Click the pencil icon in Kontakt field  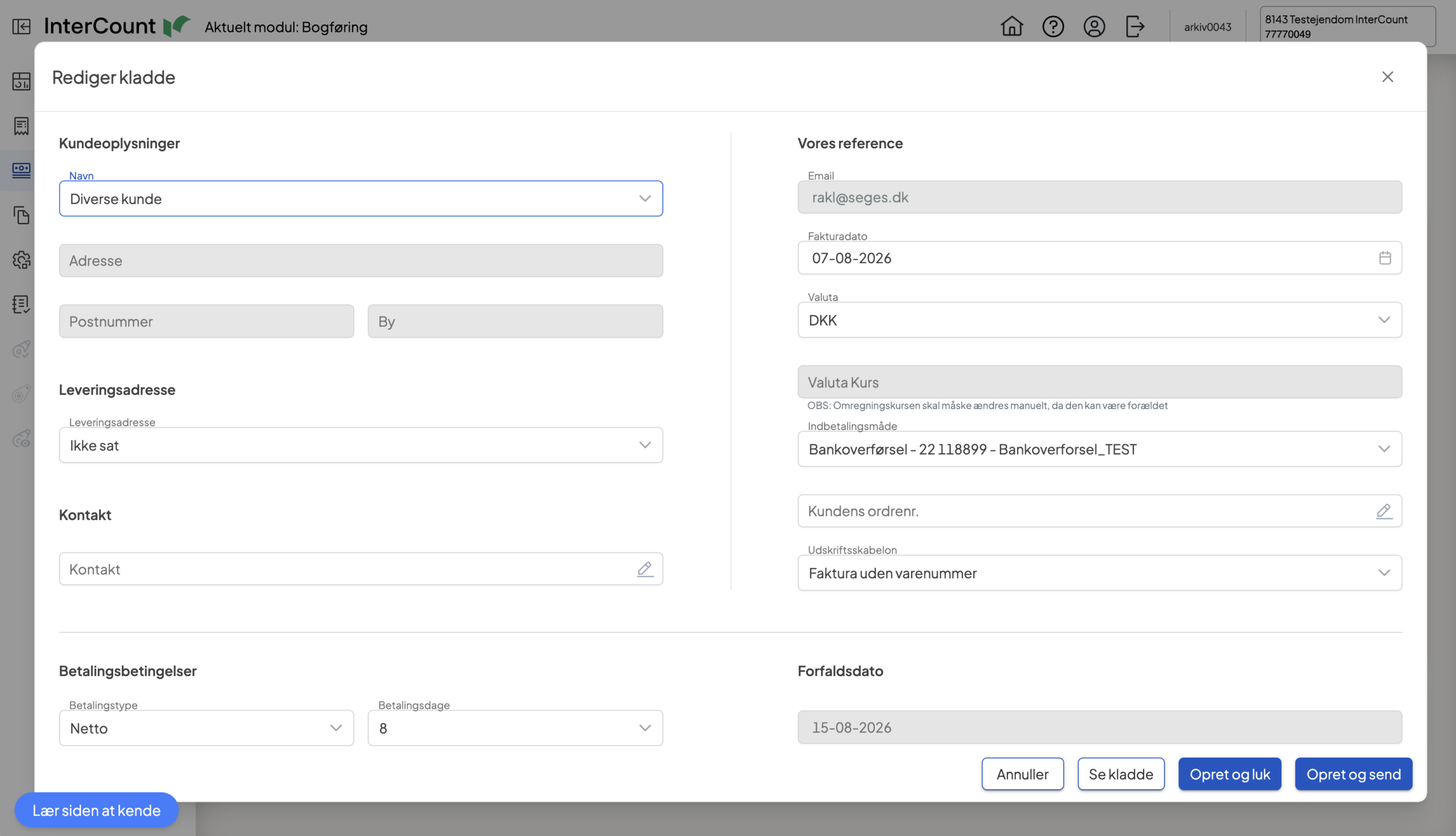pyautogui.click(x=645, y=569)
